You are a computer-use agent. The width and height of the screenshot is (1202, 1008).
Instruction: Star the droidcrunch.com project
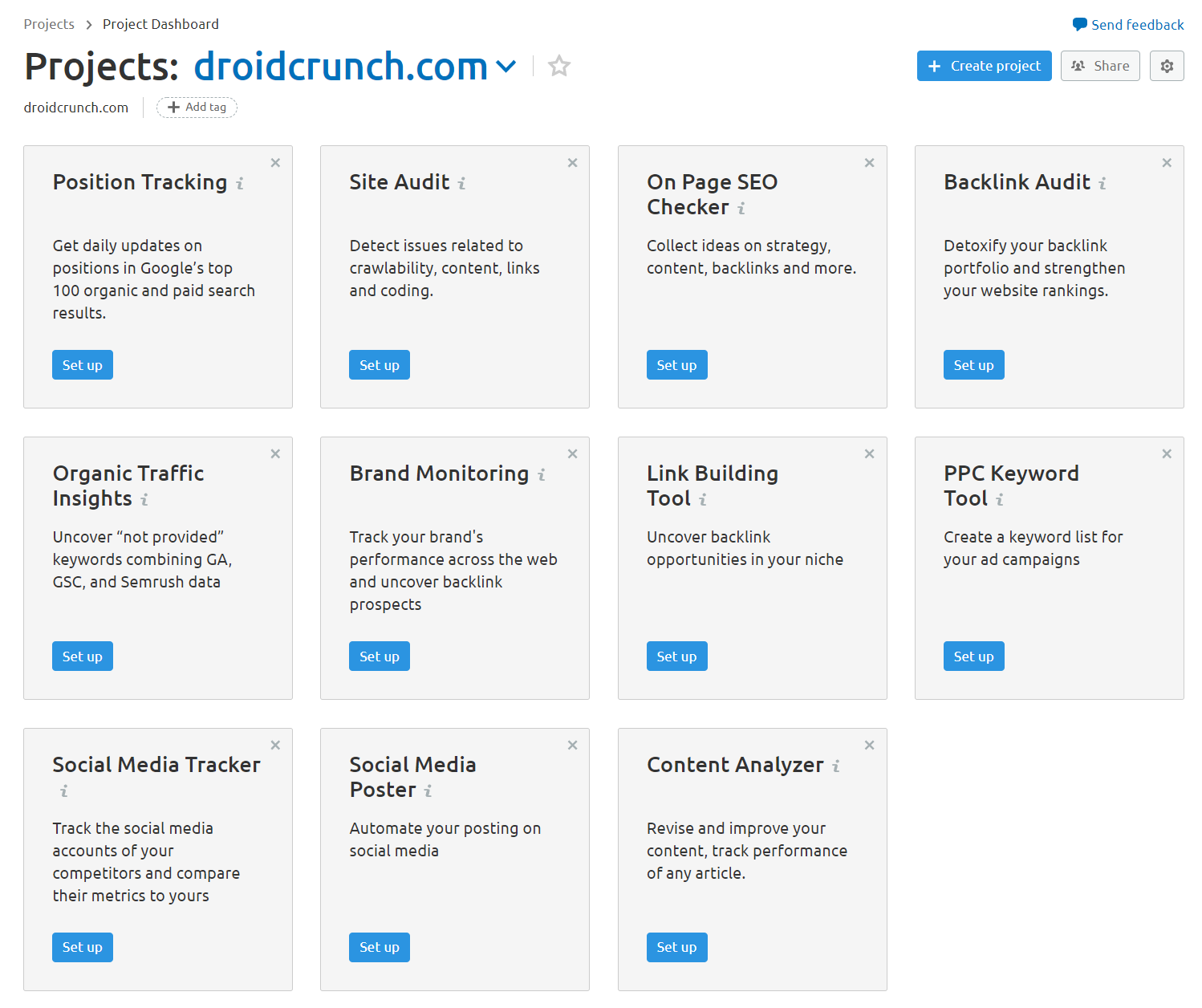click(558, 66)
